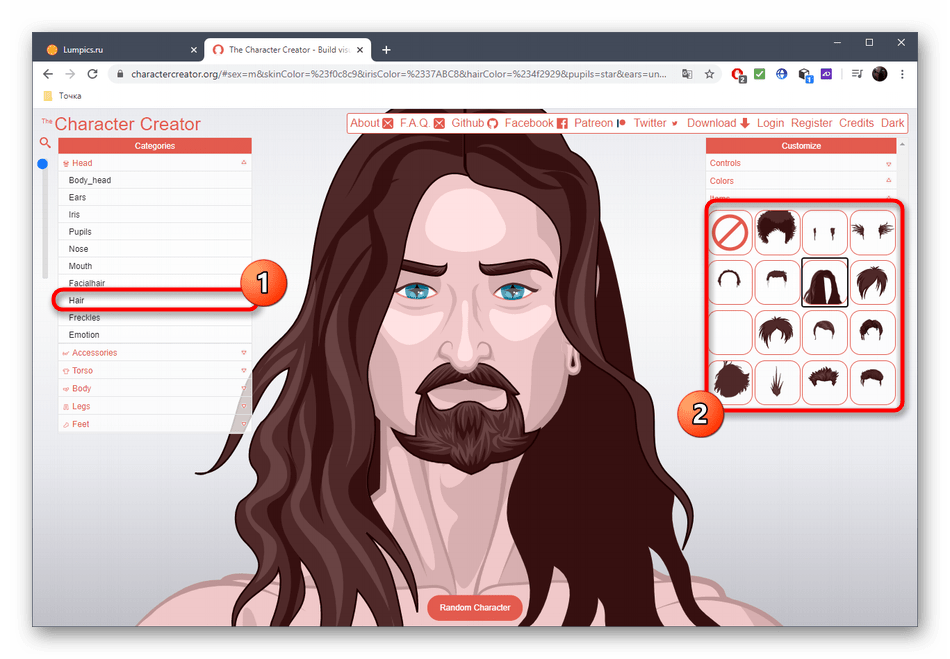Select the pigtail wings hairstyle

tap(872, 232)
